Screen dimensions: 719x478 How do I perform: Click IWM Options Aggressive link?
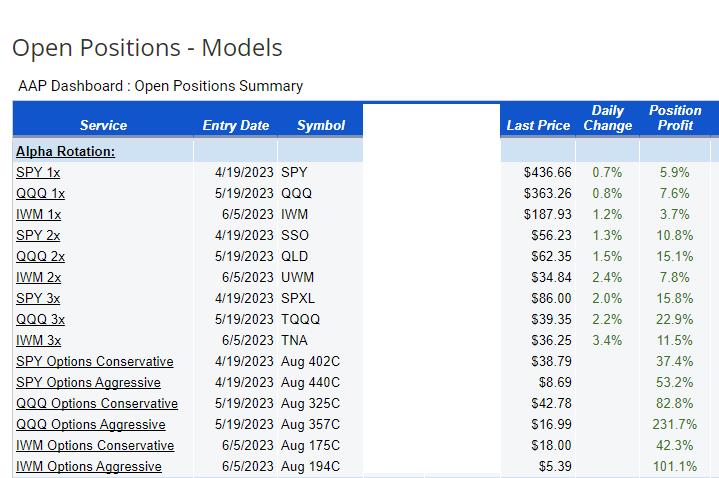(x=89, y=466)
